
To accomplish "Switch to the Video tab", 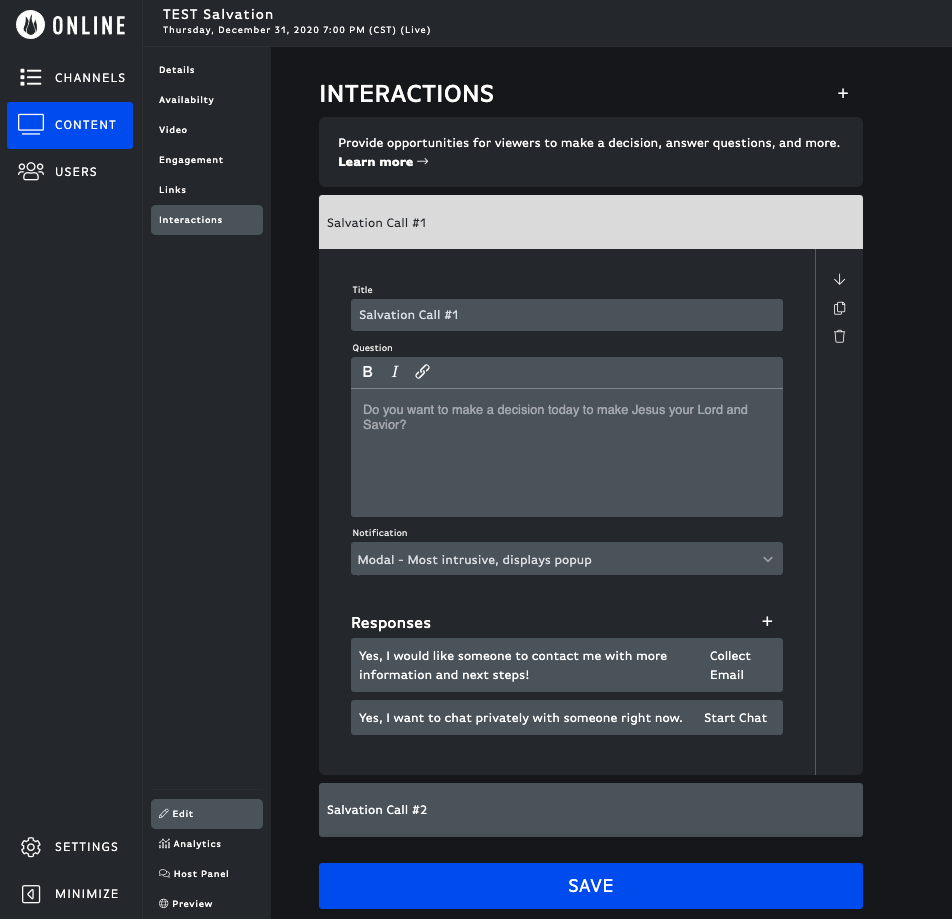I will [206, 130].
